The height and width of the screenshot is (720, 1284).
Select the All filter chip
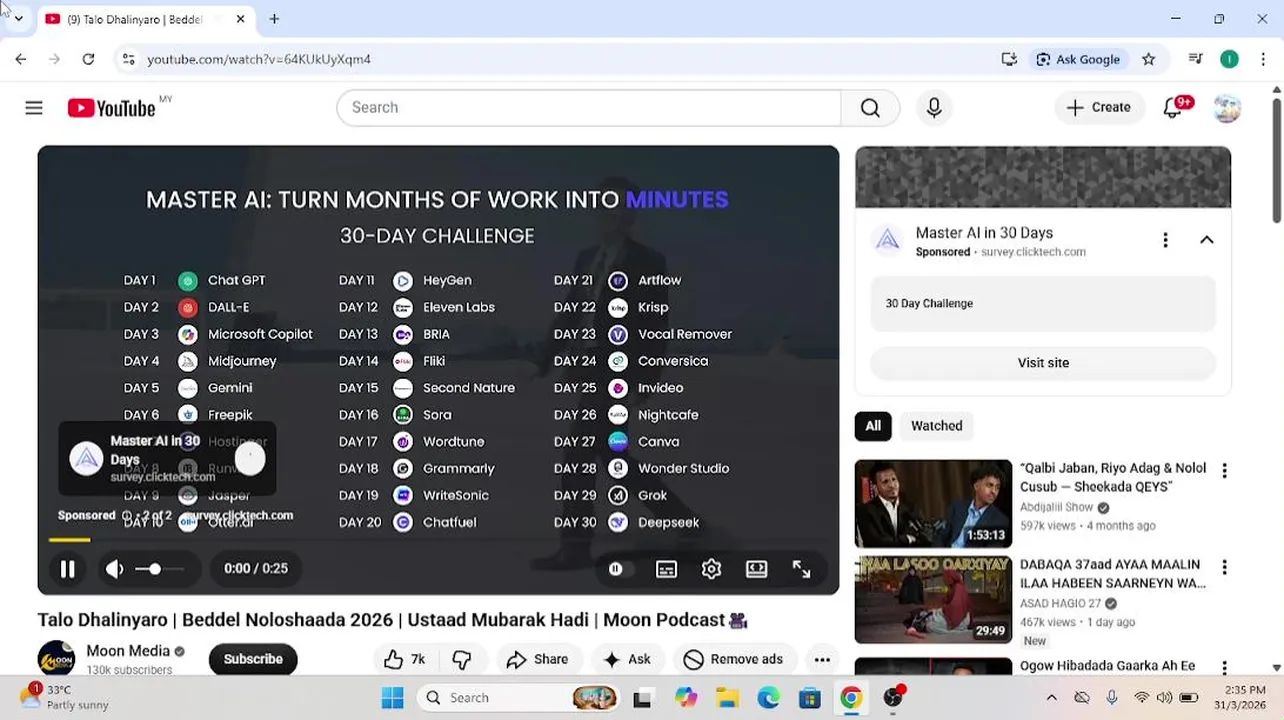tap(873, 426)
